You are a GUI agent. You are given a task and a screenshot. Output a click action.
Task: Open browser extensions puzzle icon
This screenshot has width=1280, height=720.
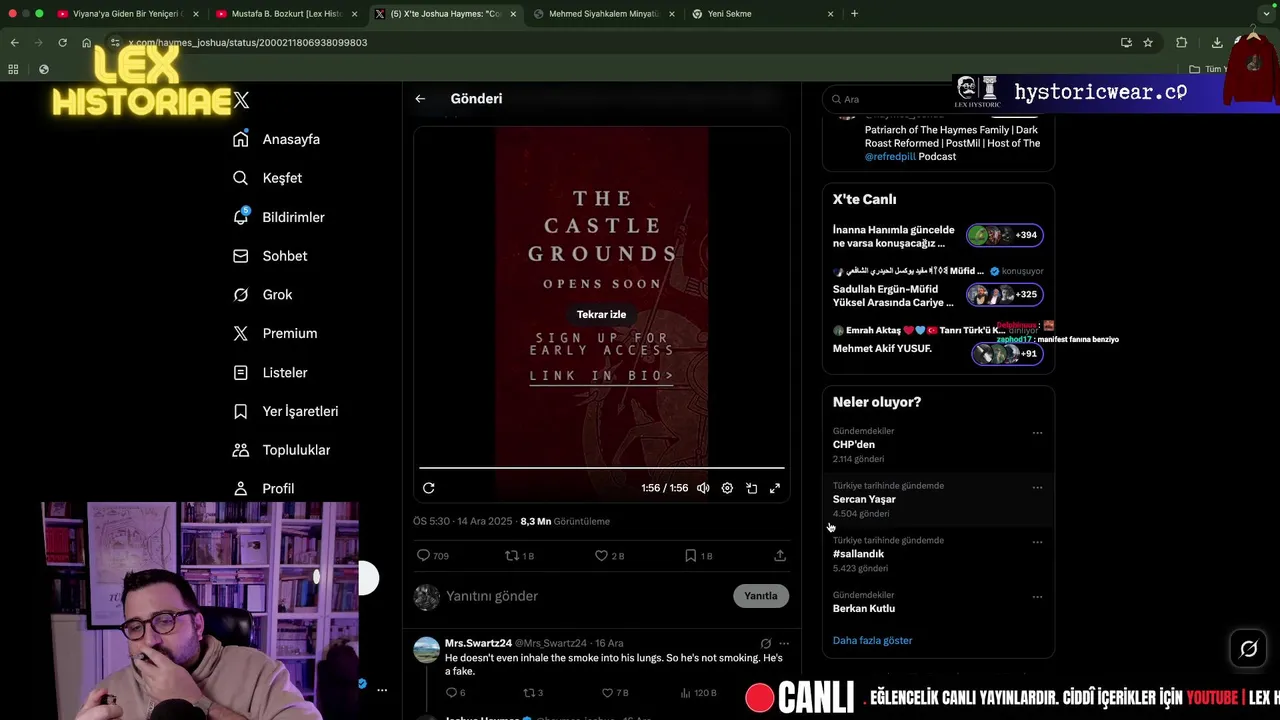[x=1181, y=43]
